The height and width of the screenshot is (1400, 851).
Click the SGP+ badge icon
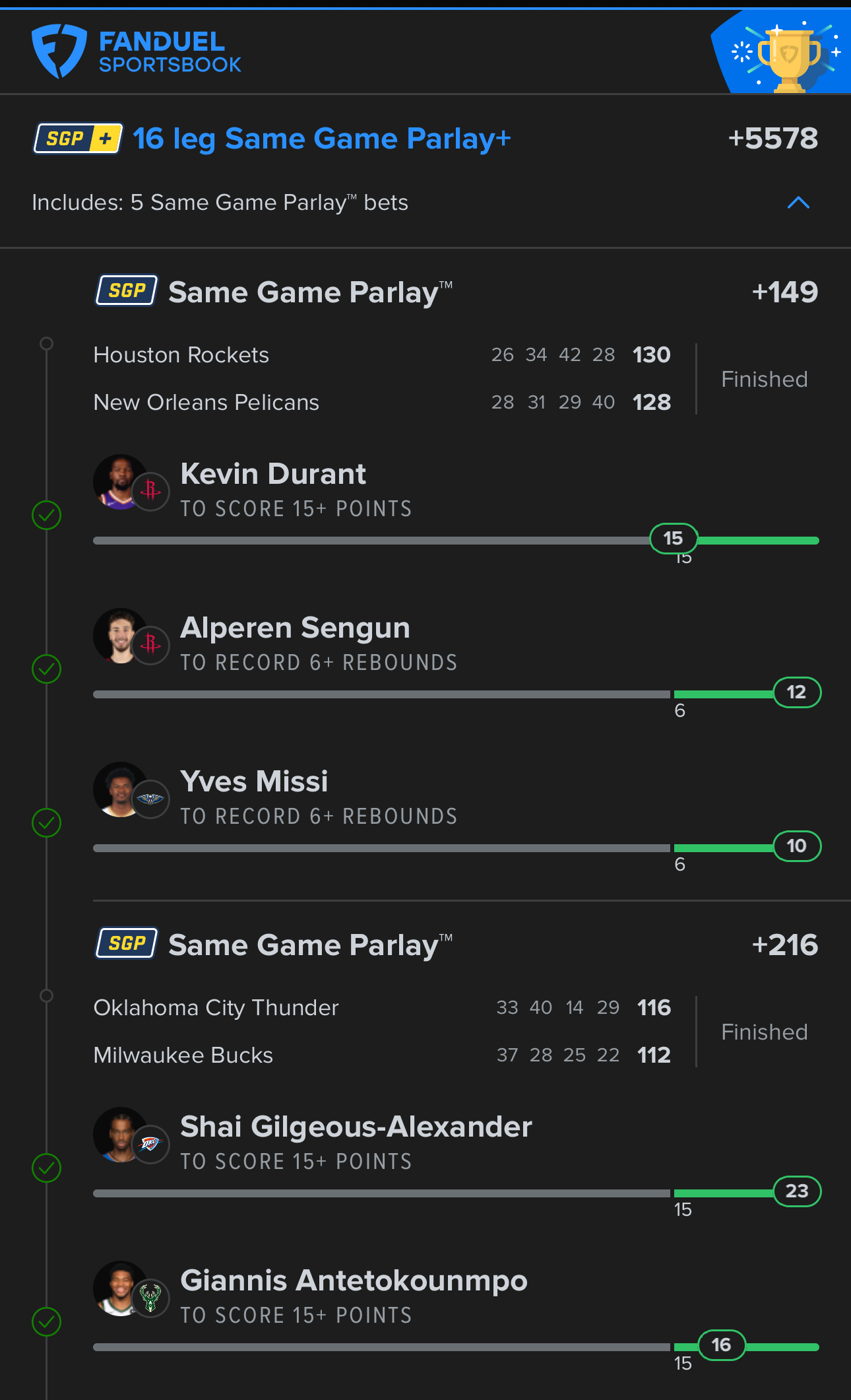(x=78, y=139)
